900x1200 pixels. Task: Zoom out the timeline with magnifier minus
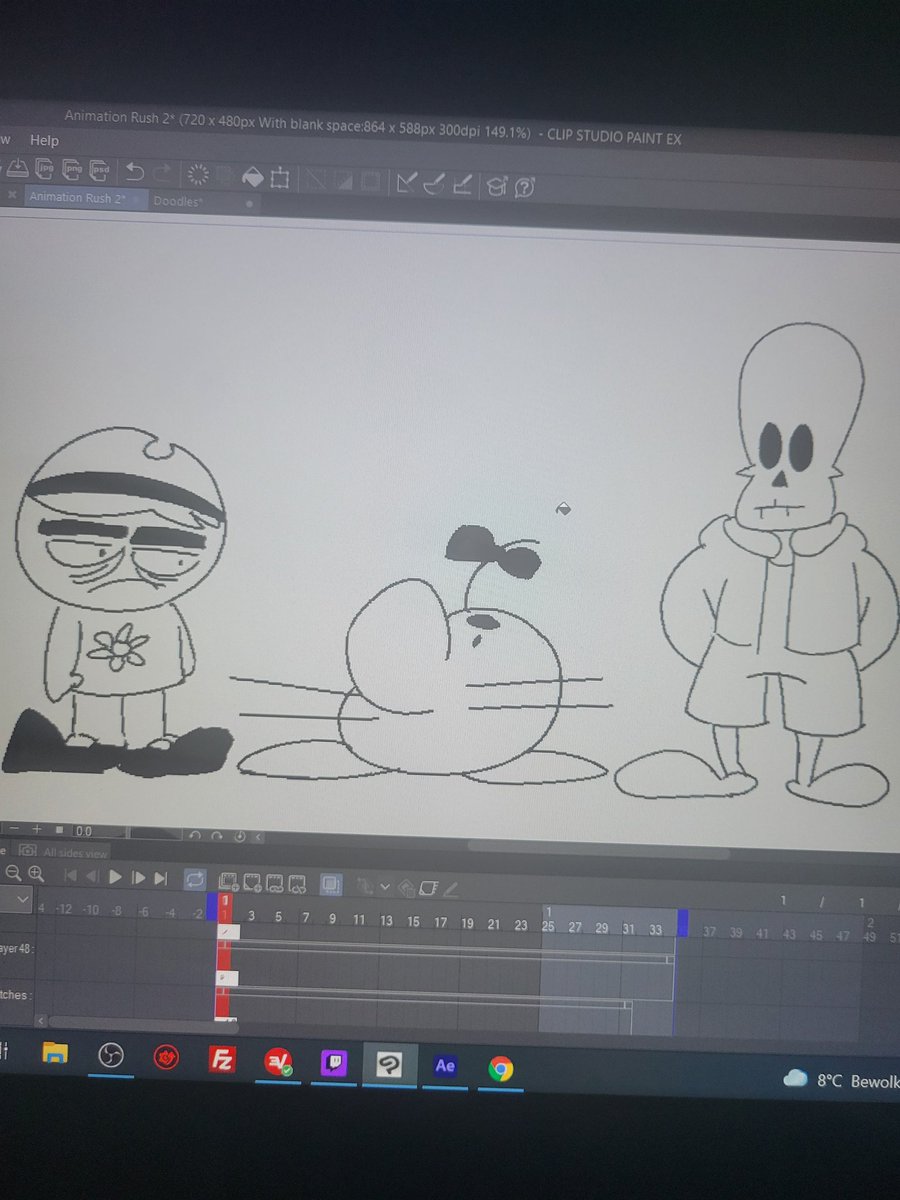coord(14,876)
